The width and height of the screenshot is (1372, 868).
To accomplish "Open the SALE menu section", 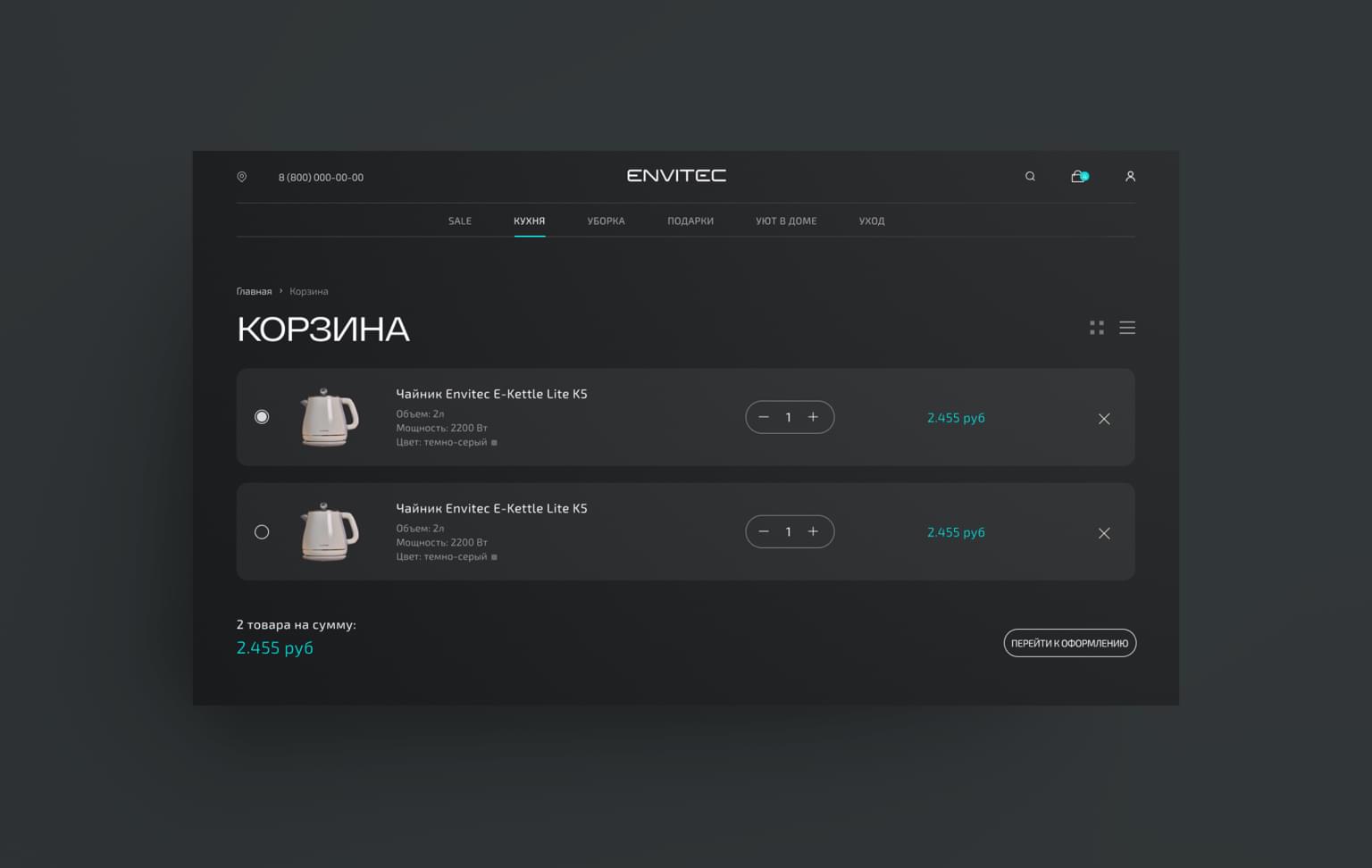I will pos(460,221).
